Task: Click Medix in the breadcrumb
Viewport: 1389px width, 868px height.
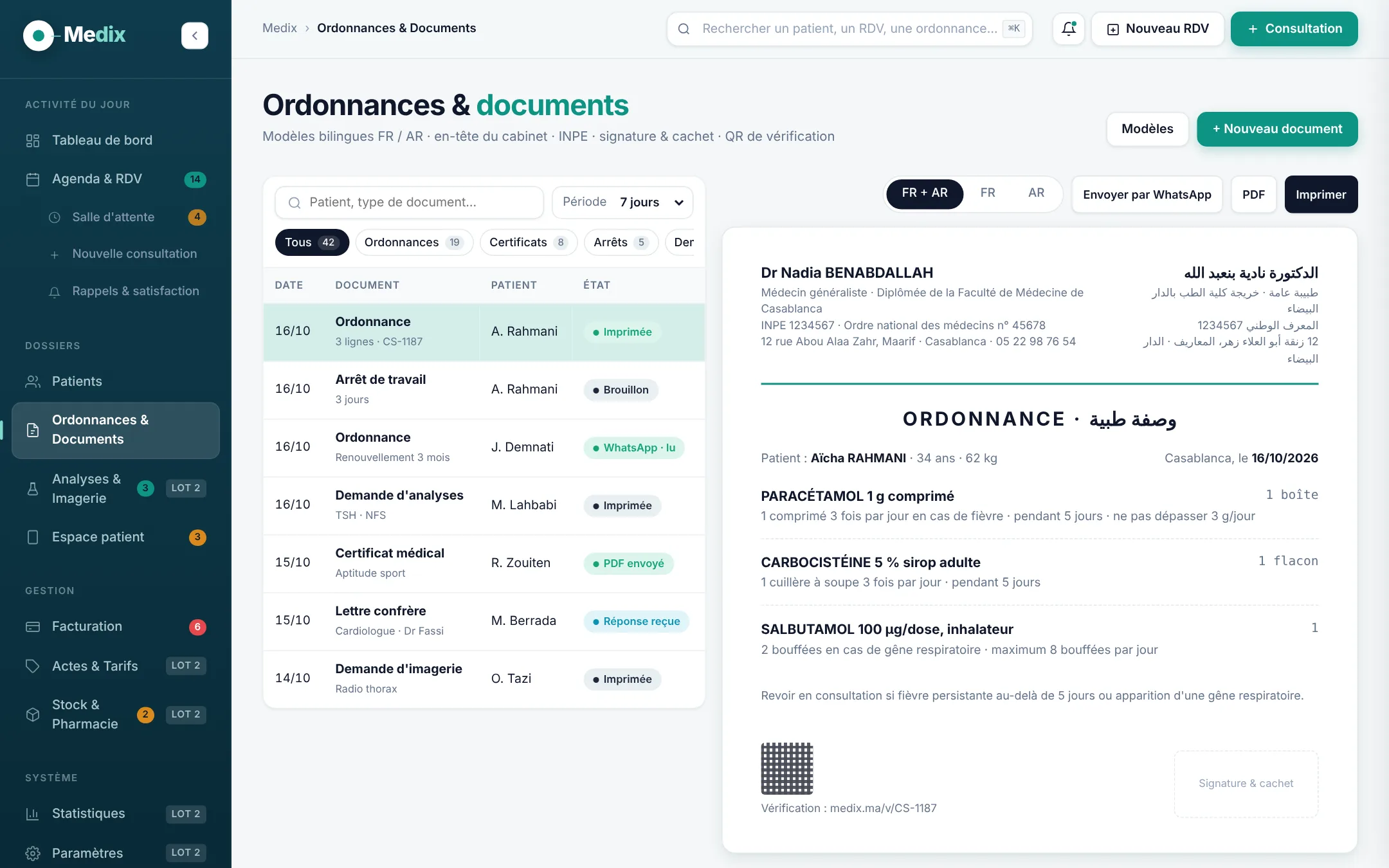Action: [280, 28]
